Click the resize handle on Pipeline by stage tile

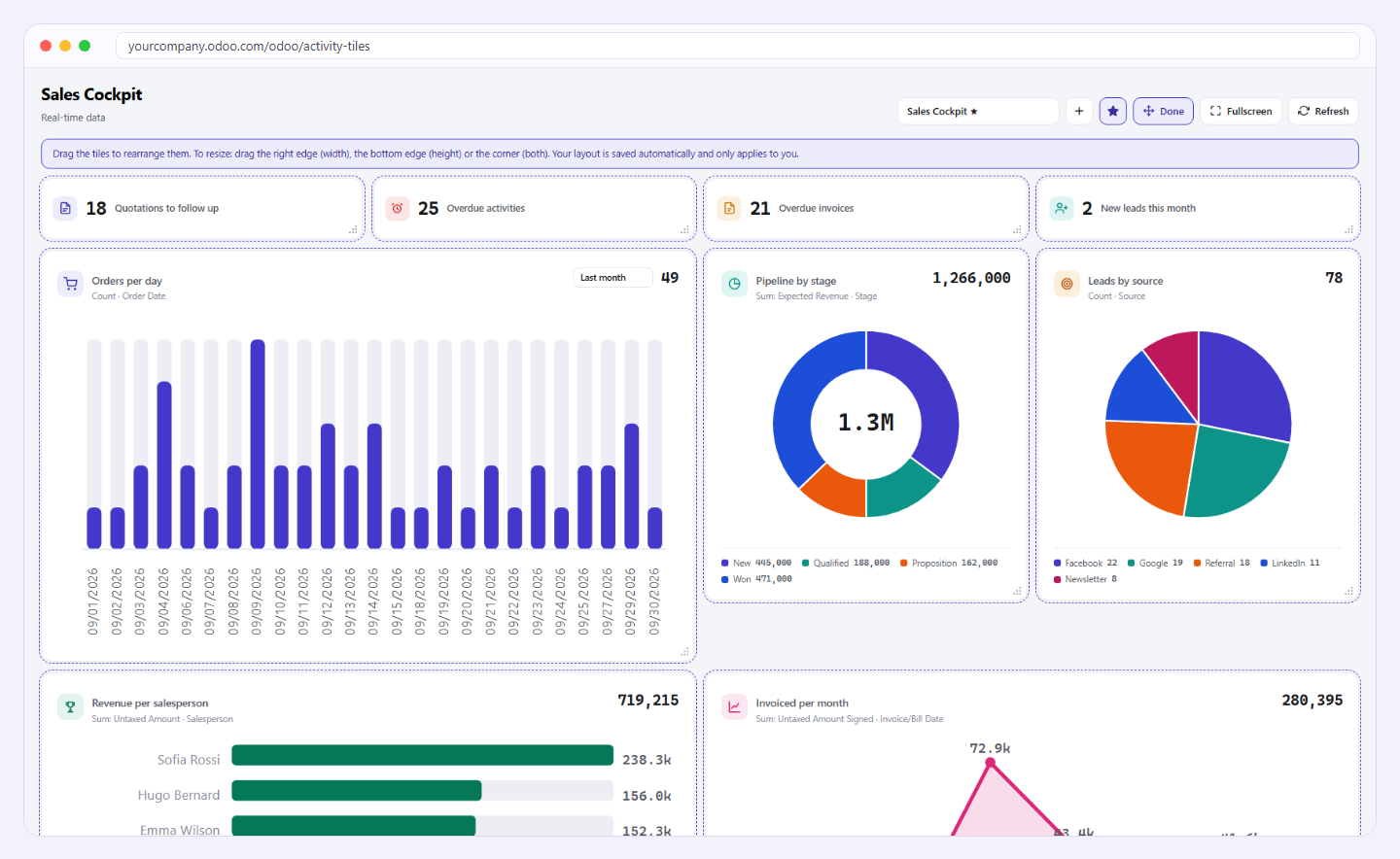pos(1017,591)
